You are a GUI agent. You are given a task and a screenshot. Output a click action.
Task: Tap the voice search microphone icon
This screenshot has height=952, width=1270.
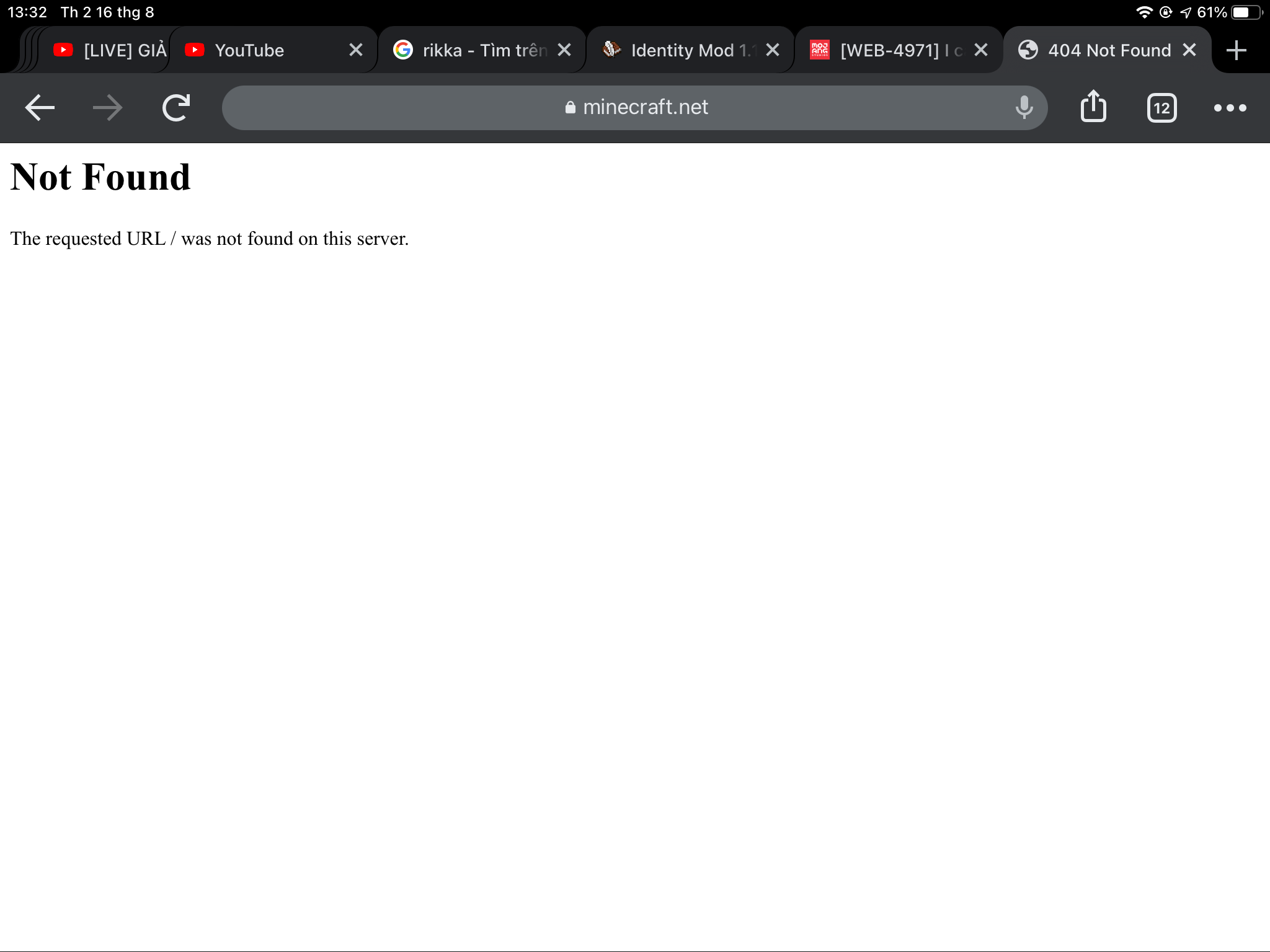1024,108
